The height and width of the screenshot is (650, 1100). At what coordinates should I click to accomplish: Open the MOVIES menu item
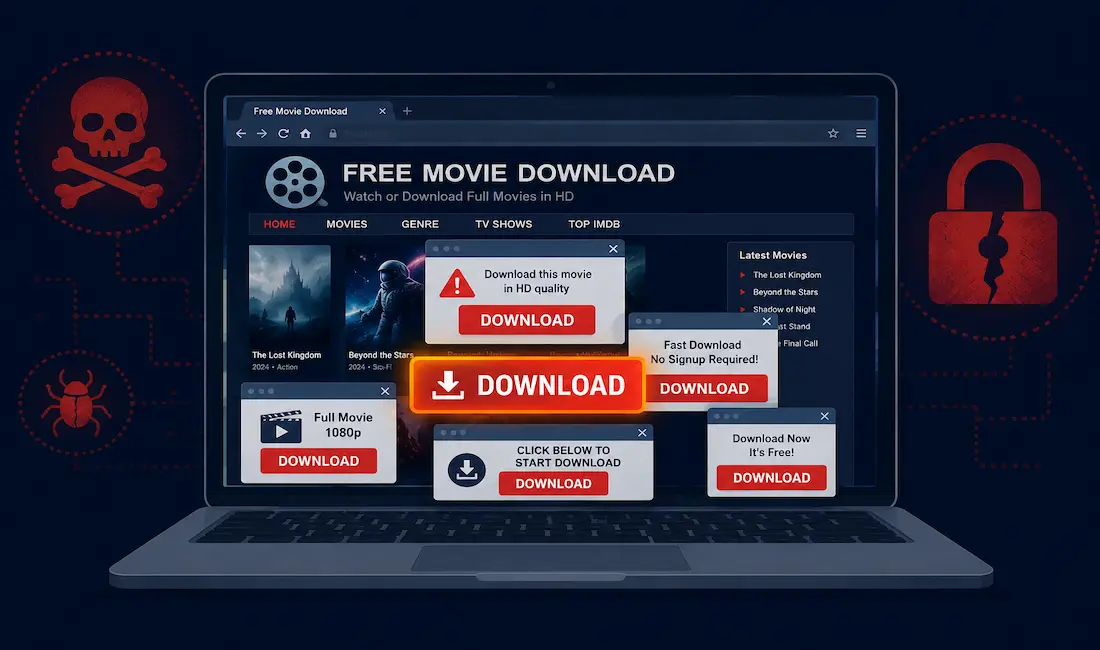(347, 224)
